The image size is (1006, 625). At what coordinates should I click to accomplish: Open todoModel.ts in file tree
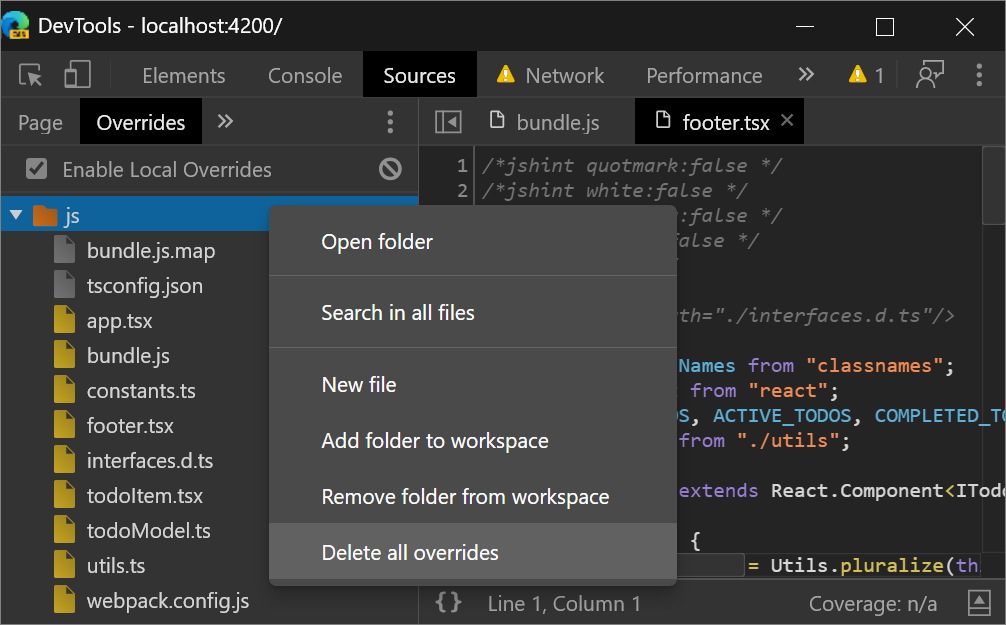[x=149, y=531]
